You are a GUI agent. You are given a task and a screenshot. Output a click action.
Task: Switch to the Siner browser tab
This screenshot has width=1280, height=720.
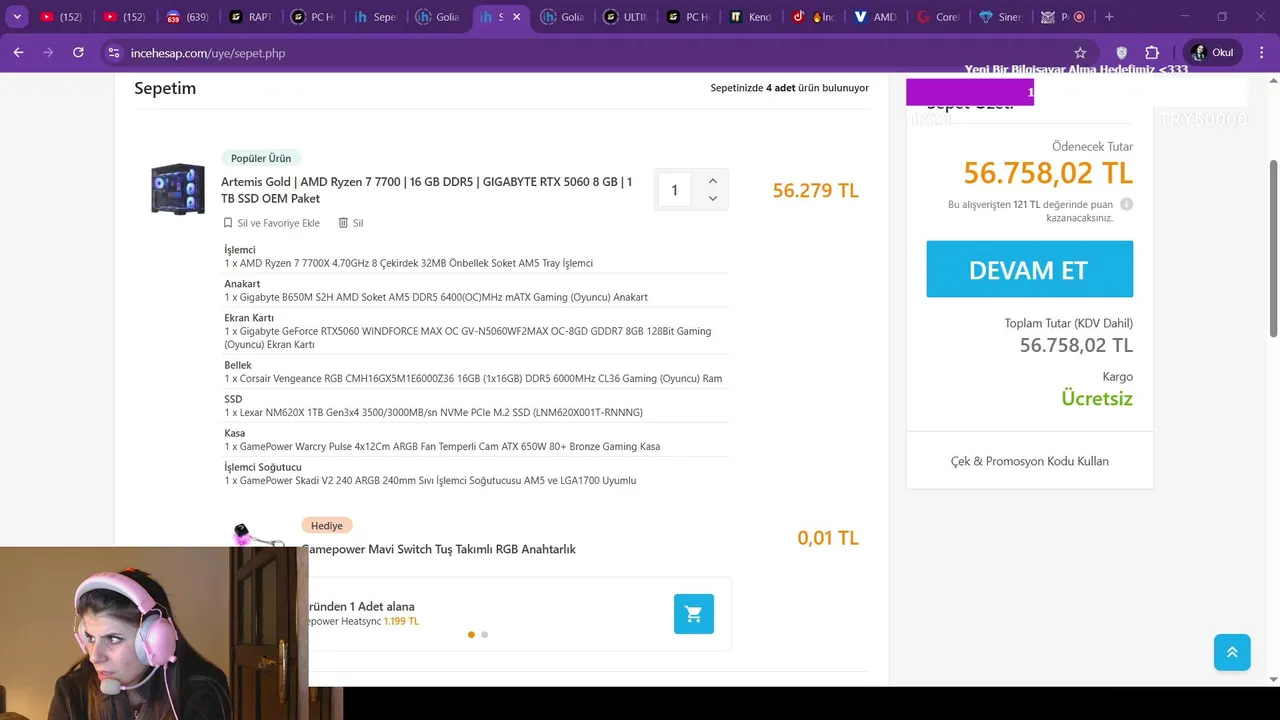click(999, 17)
